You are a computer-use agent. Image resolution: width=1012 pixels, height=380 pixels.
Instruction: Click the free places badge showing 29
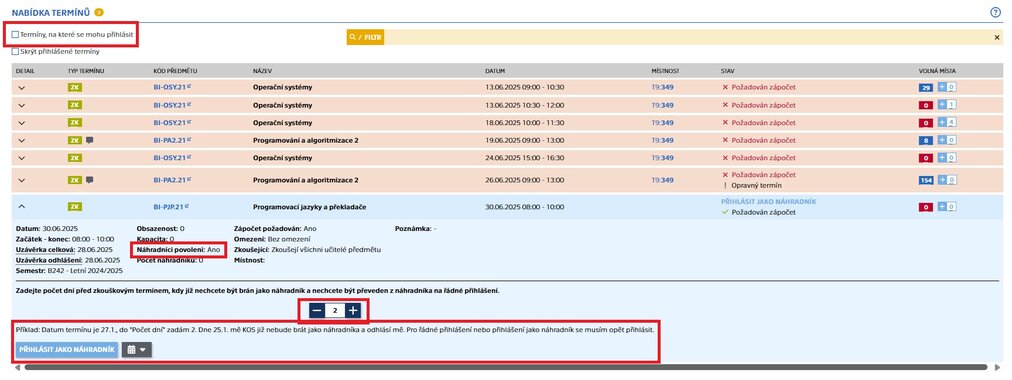(x=926, y=87)
